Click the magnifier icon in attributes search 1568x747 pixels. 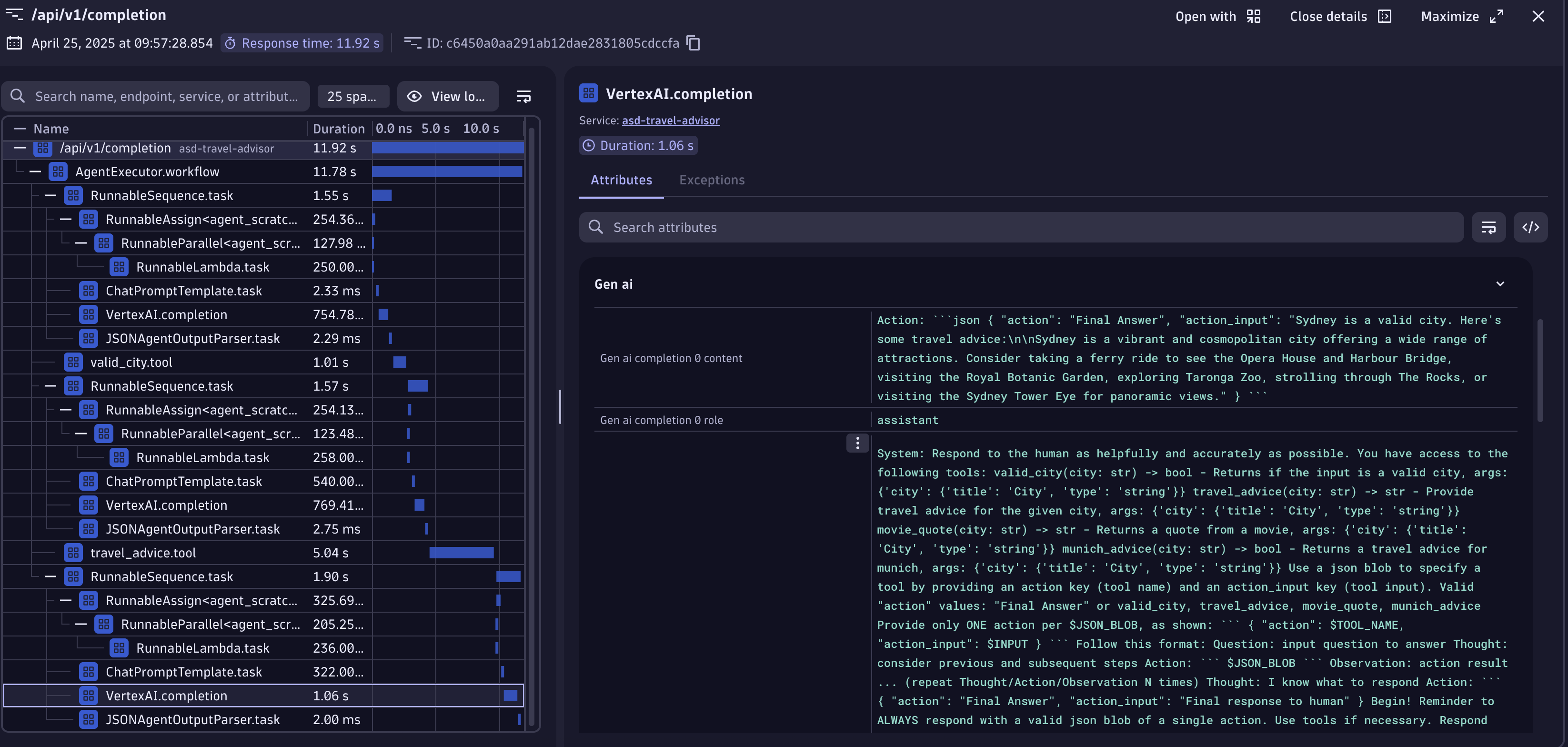[595, 227]
